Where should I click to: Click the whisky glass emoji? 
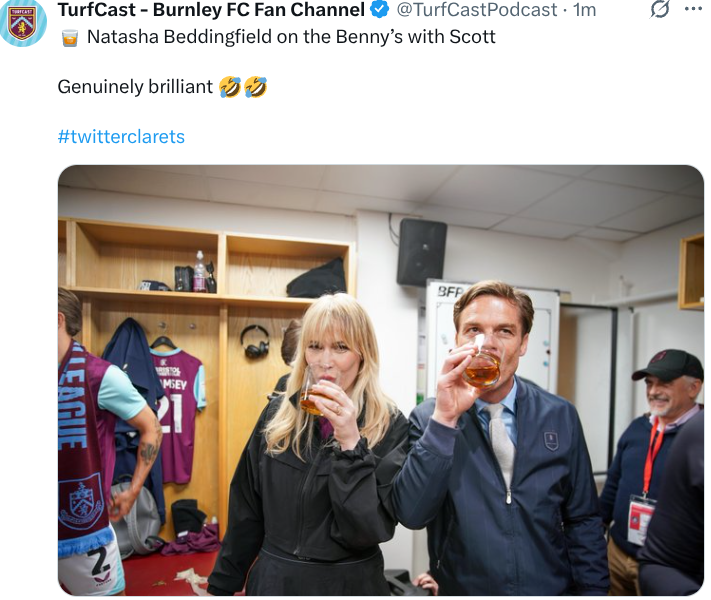pyautogui.click(x=68, y=37)
